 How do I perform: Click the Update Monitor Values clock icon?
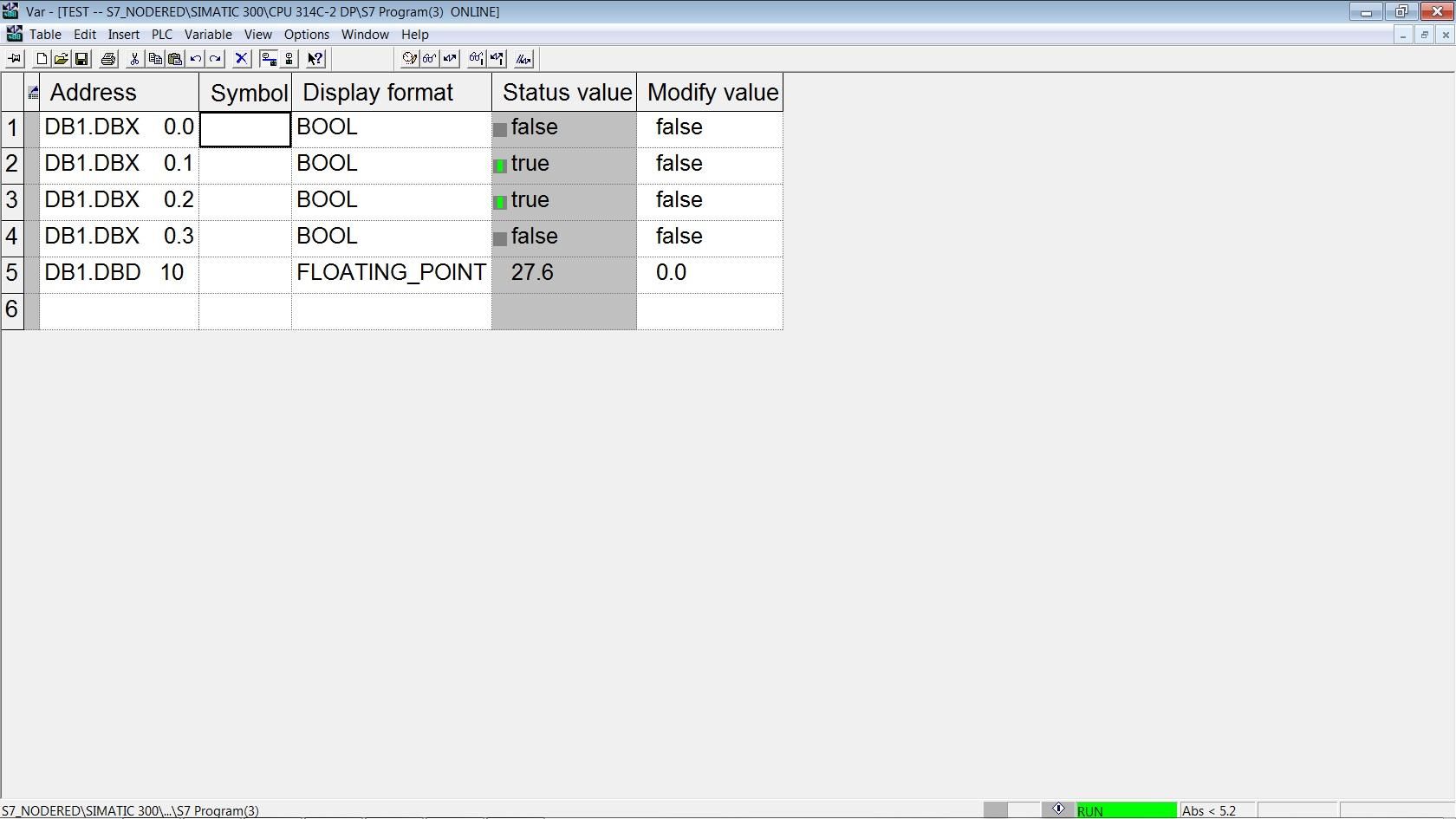[410, 58]
